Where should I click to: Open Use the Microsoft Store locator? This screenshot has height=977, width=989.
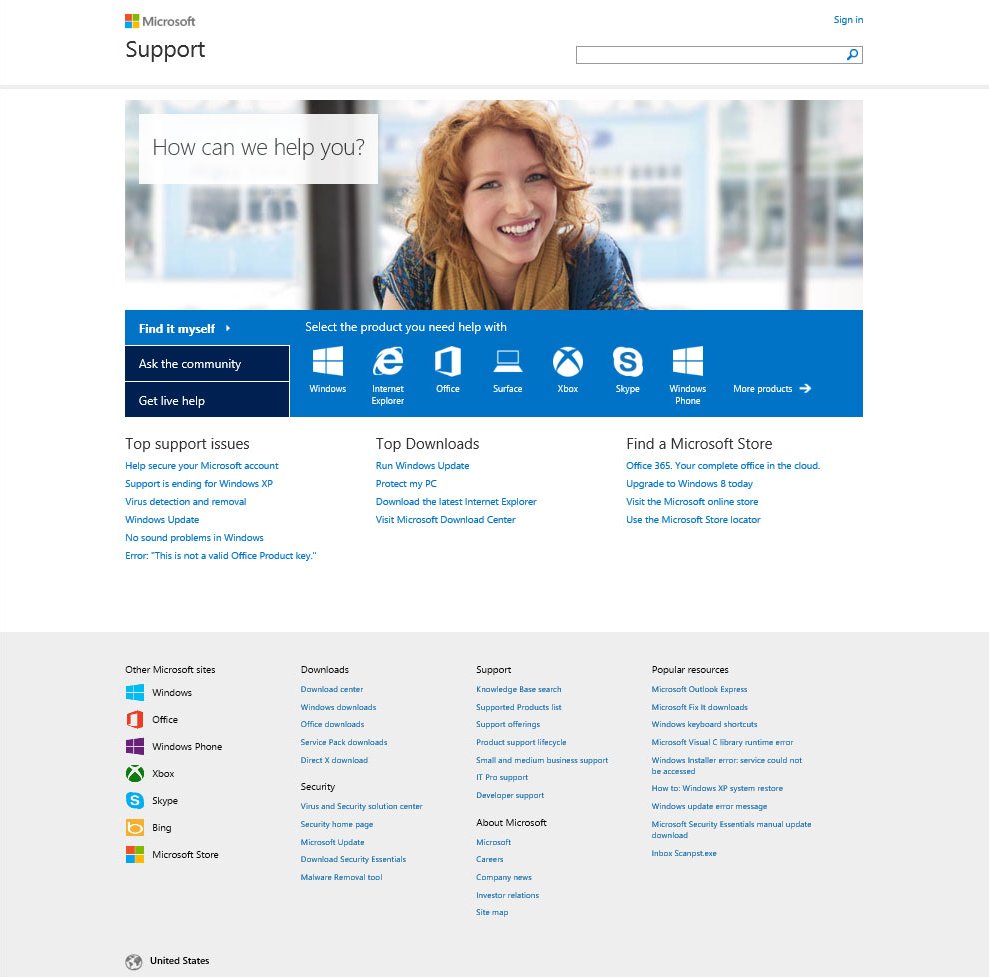point(693,520)
